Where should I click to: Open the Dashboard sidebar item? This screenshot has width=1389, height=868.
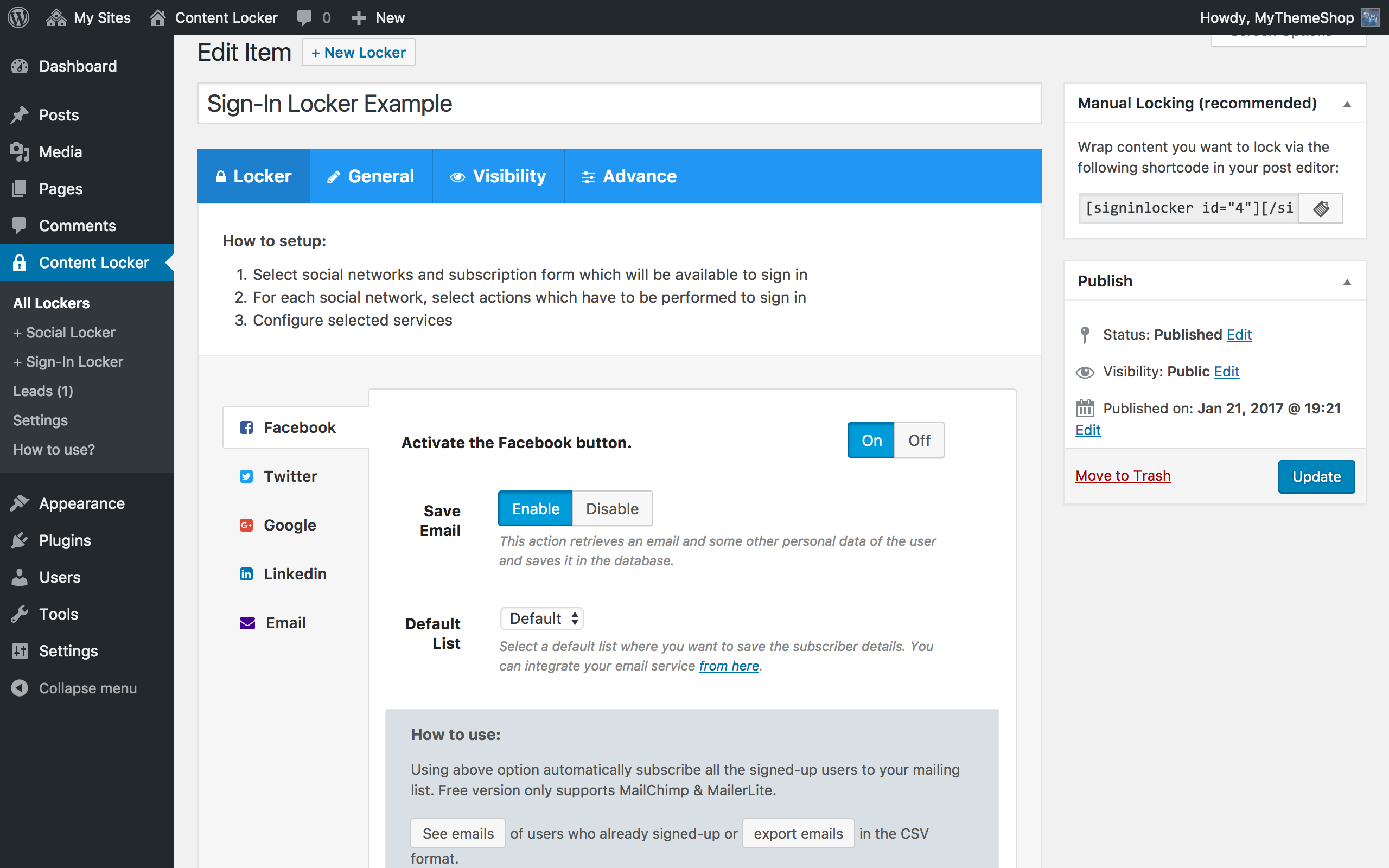tap(78, 66)
